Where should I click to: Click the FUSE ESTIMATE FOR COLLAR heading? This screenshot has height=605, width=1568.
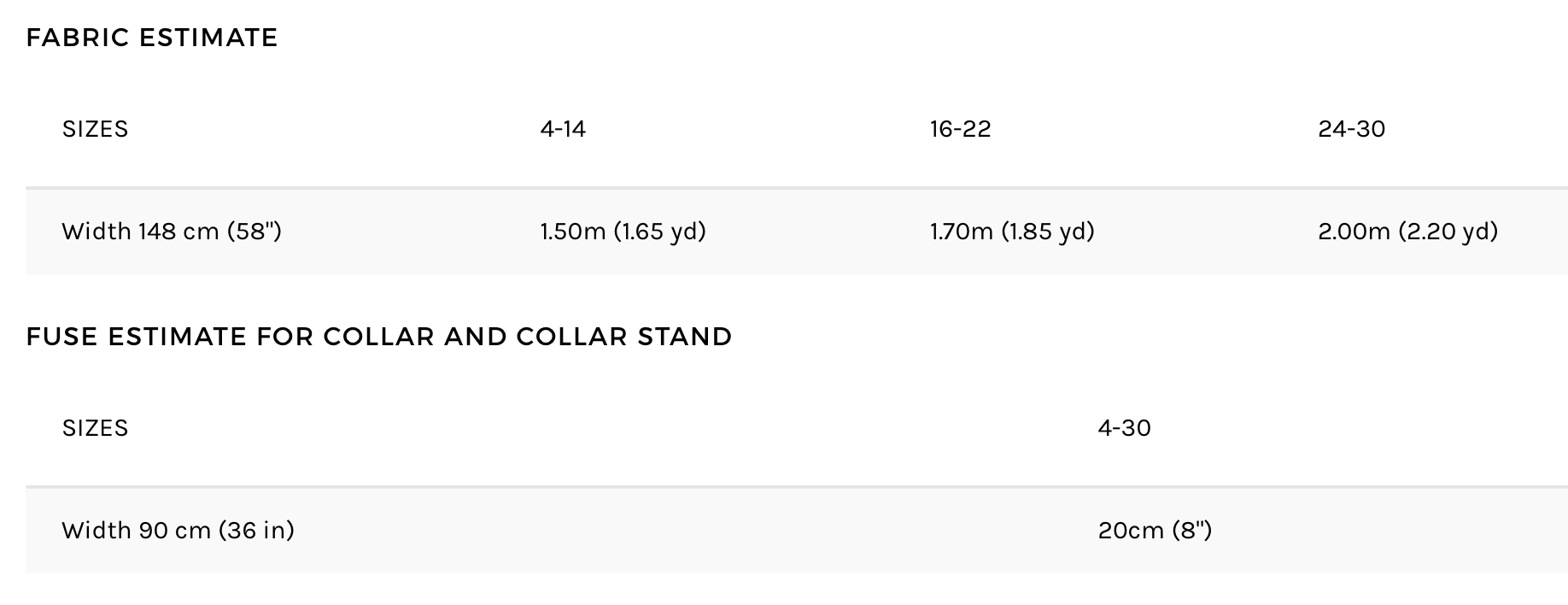coord(379,337)
